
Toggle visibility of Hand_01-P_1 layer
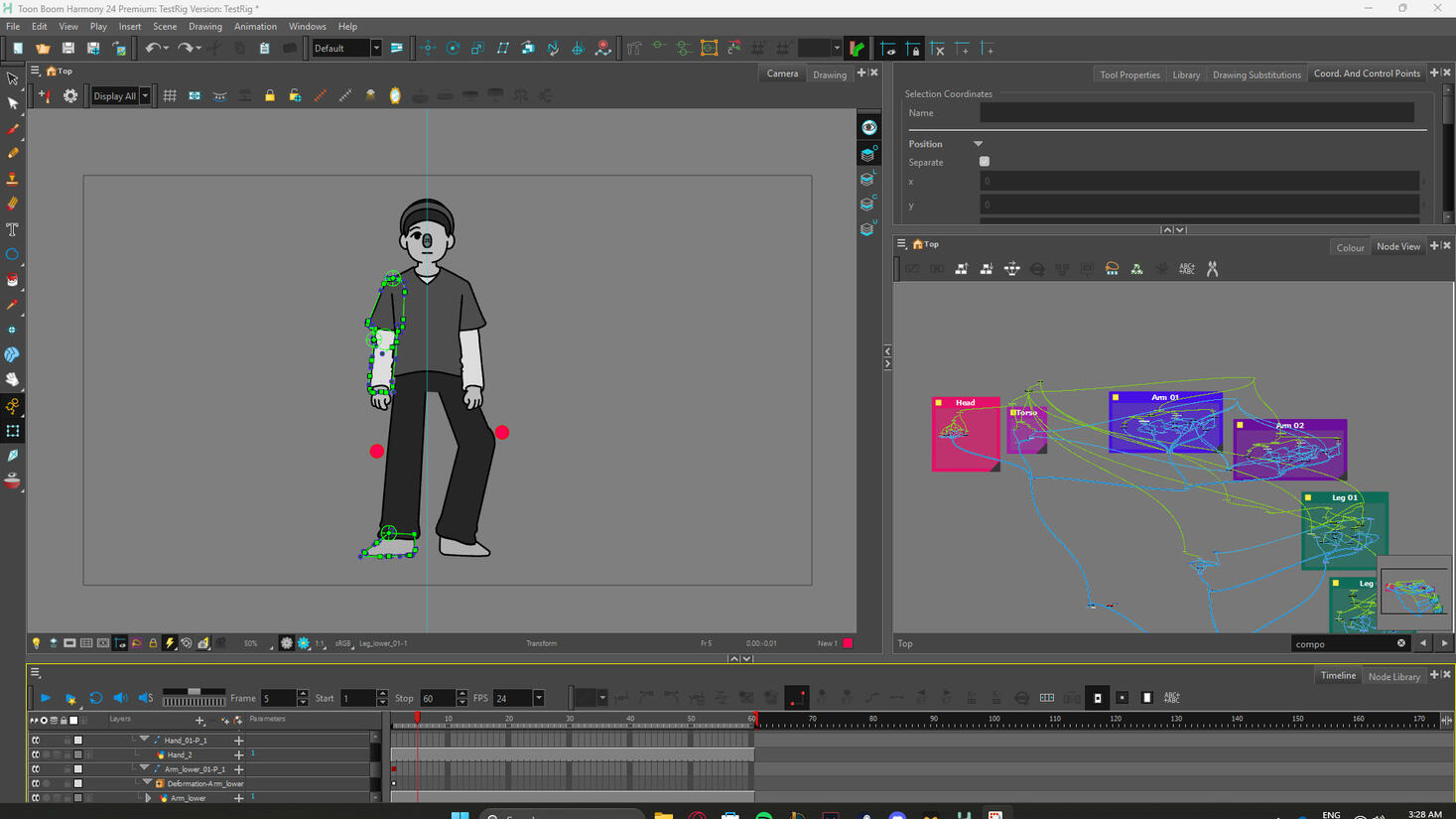coord(36,741)
